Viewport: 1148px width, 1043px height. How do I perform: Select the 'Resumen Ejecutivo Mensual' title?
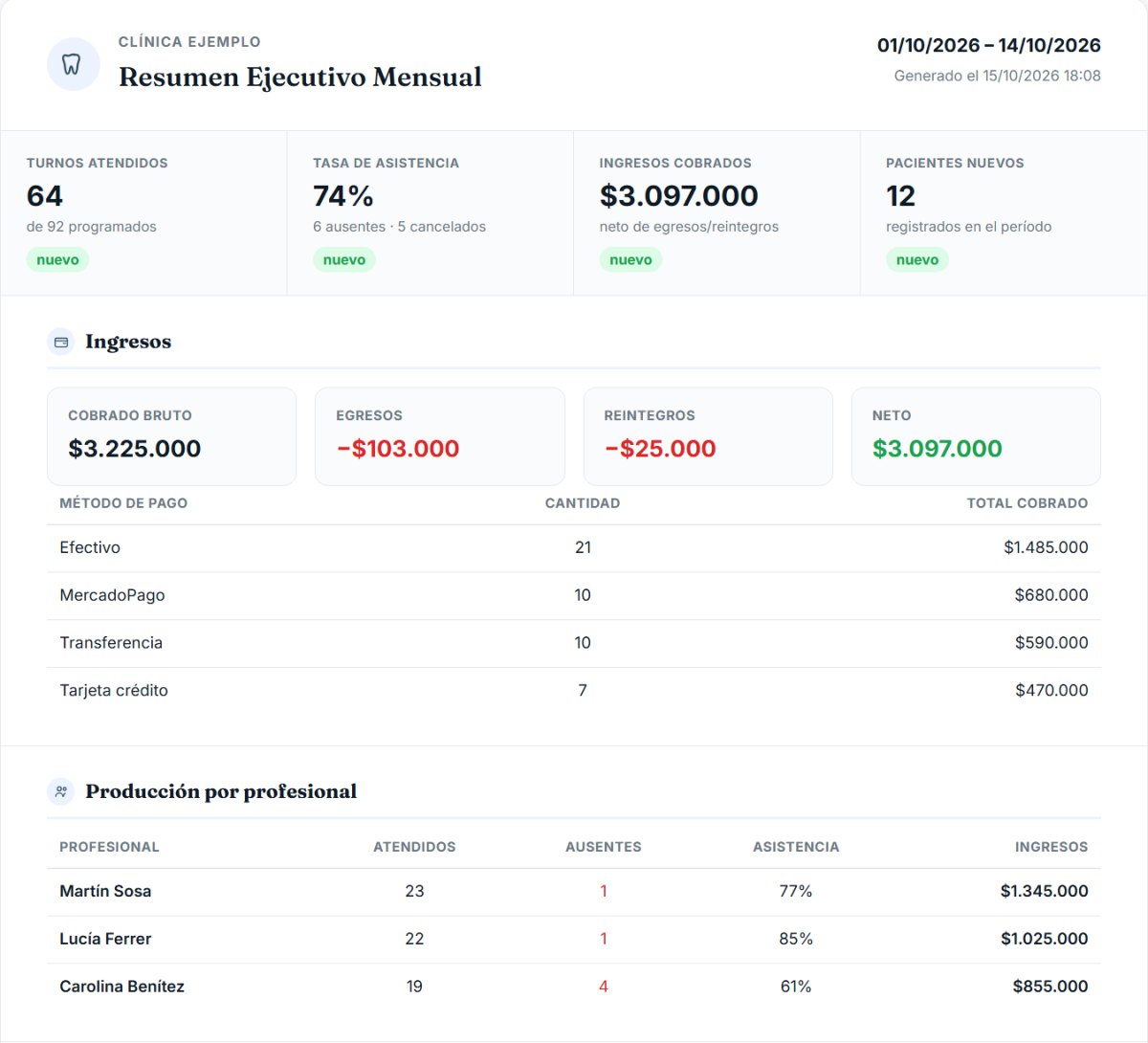tap(300, 77)
